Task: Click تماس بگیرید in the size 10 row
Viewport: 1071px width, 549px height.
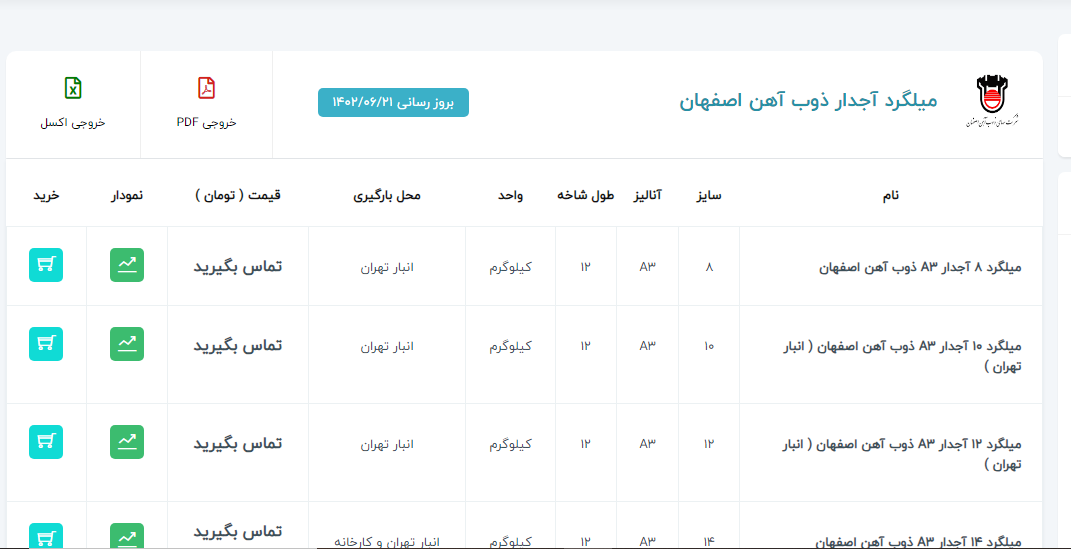Action: tap(238, 345)
